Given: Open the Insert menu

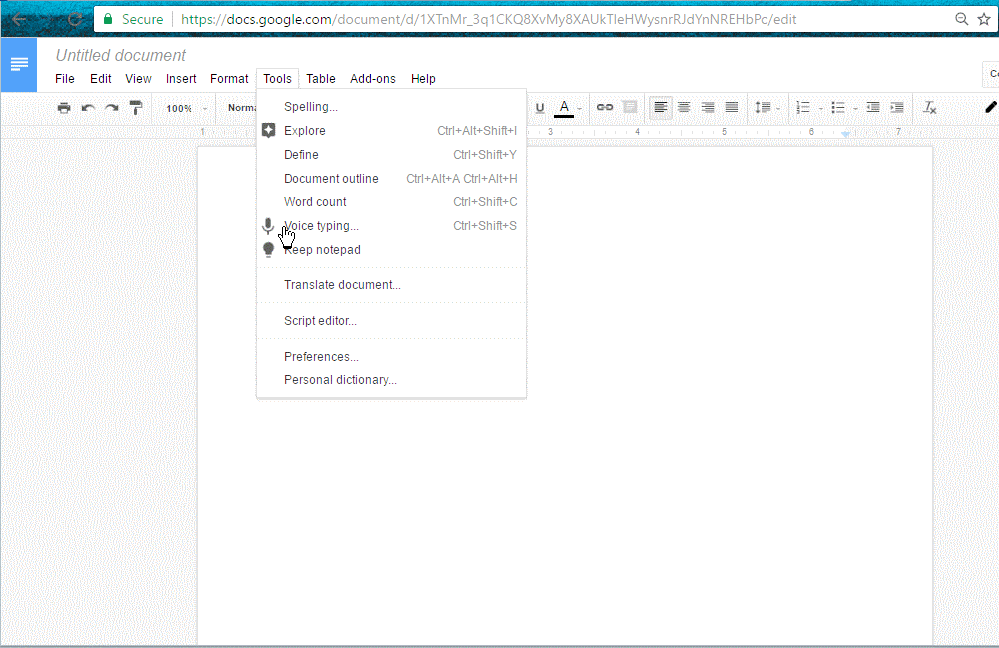Looking at the screenshot, I should pyautogui.click(x=181, y=78).
